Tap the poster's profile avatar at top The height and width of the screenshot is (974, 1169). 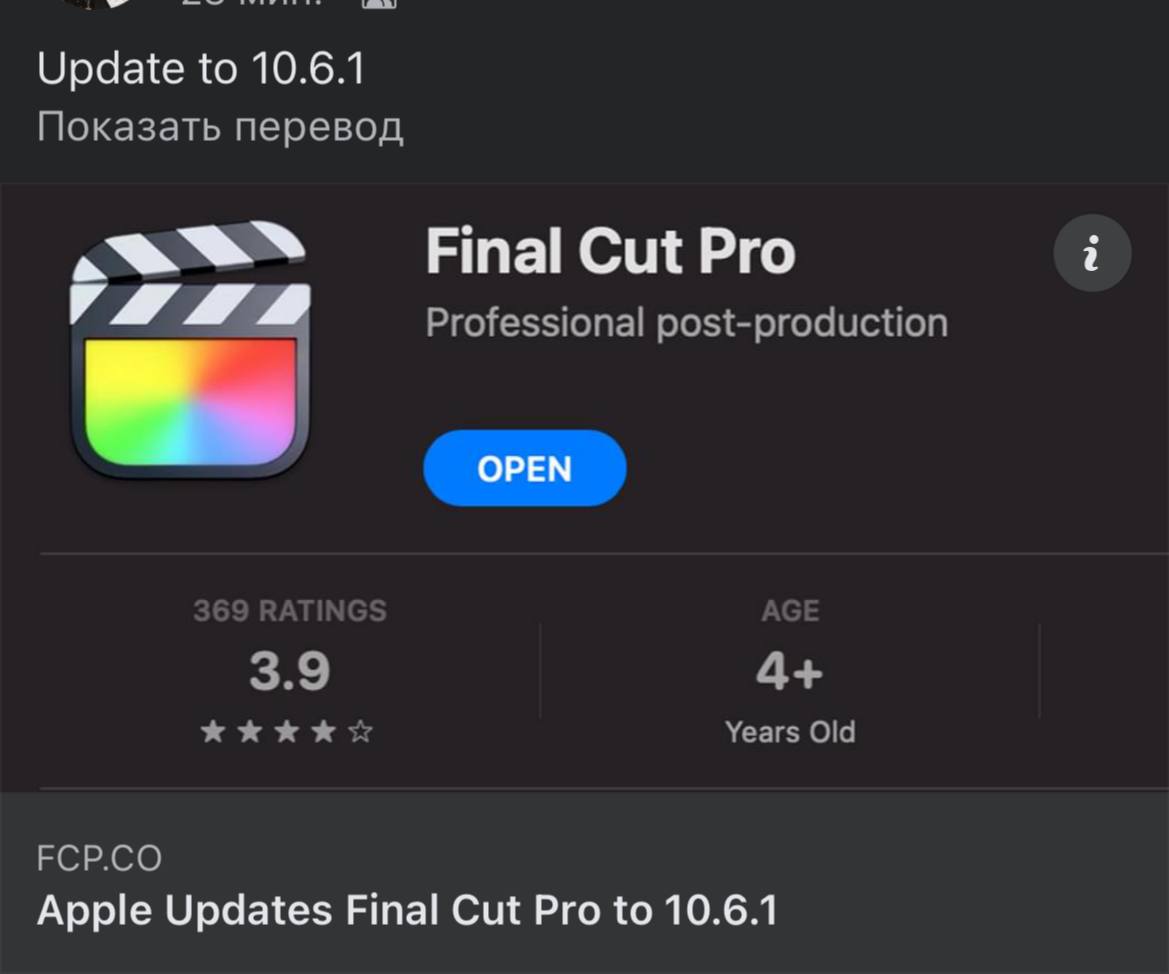point(97,4)
